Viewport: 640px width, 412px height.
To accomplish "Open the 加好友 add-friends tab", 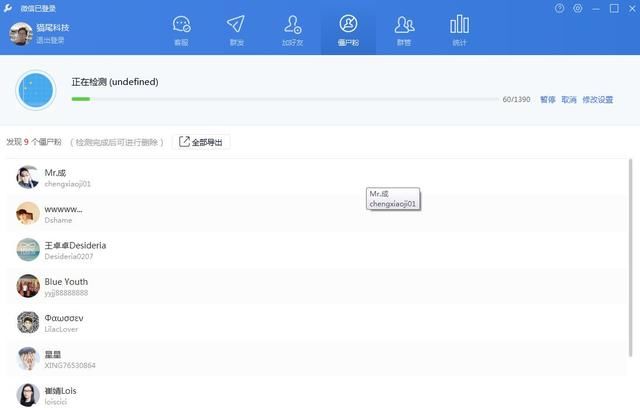I will pyautogui.click(x=292, y=31).
